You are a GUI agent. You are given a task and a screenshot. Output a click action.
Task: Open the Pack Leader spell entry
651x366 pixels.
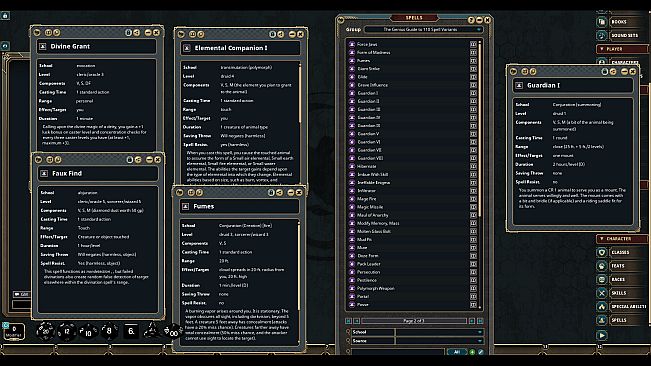tap(369, 264)
